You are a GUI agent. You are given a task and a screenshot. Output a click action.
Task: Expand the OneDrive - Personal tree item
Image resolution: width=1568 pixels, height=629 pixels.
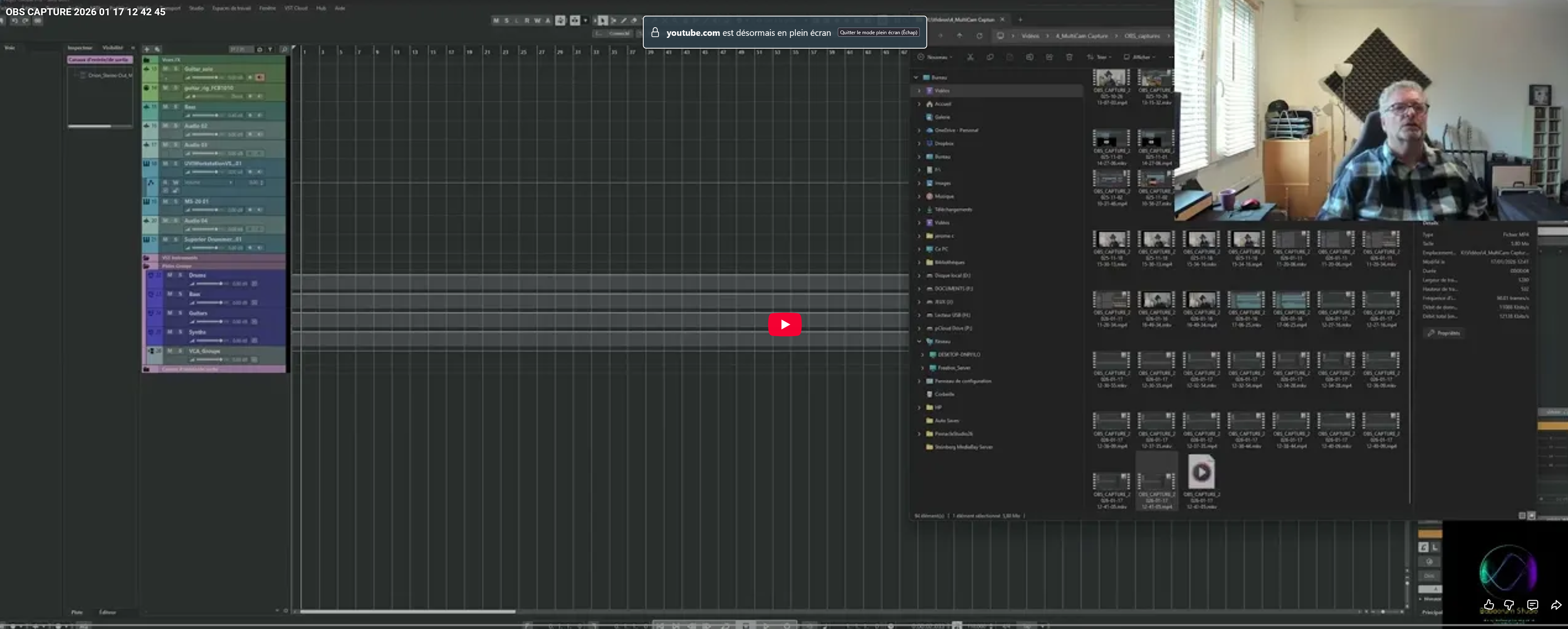(x=919, y=130)
